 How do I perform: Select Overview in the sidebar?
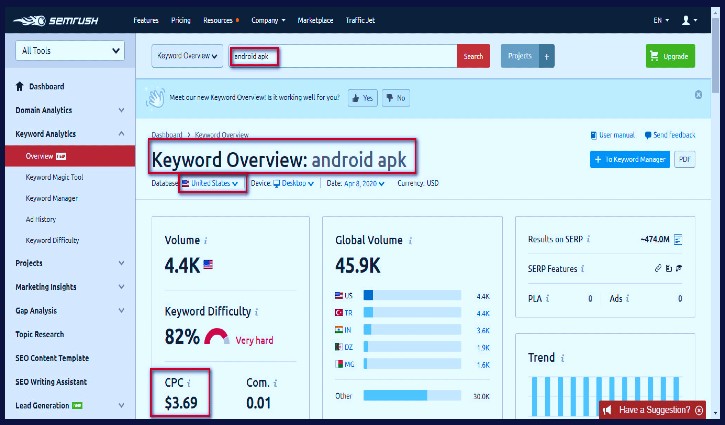click(70, 156)
